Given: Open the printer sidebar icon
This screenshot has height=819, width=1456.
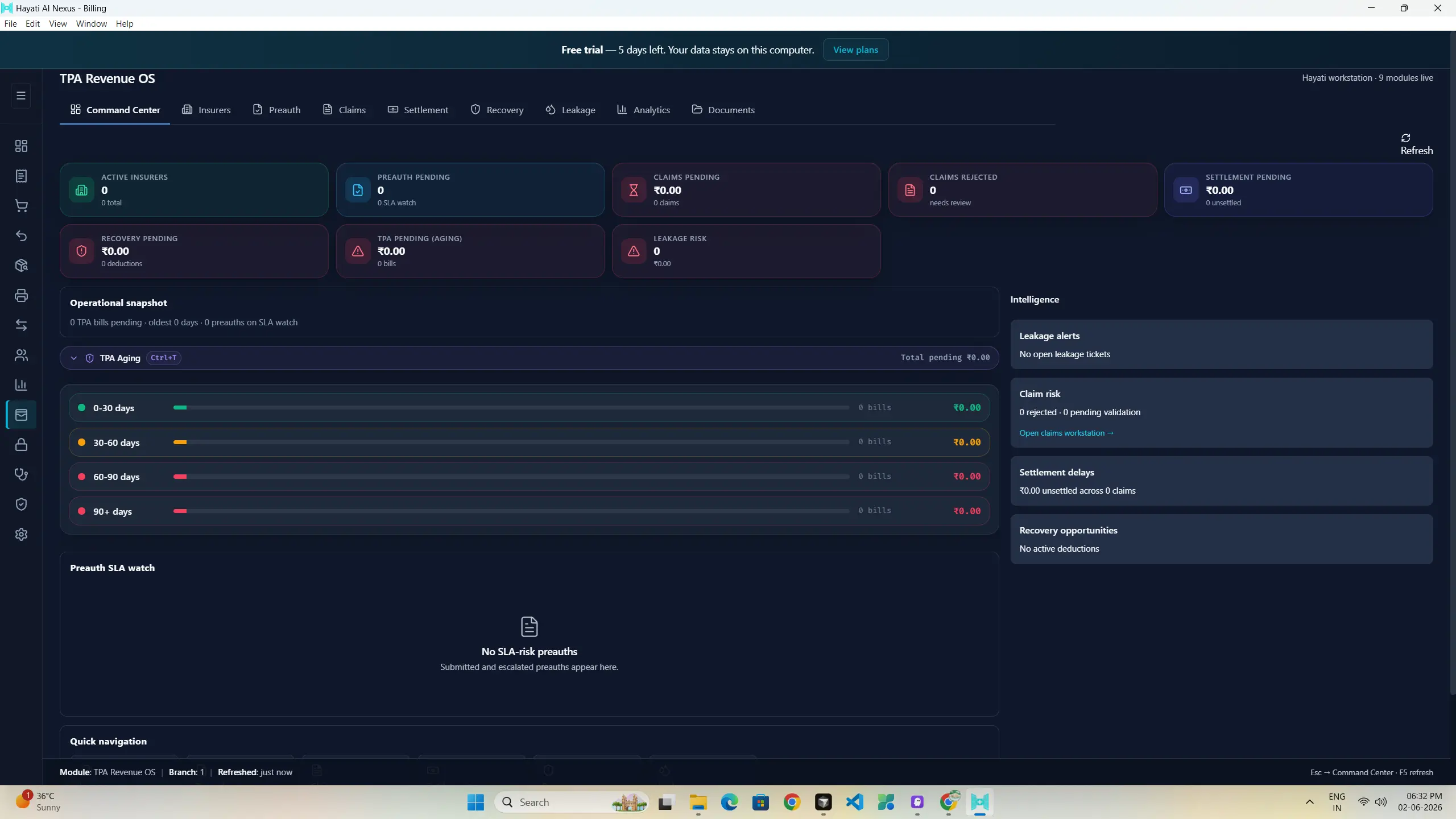Looking at the screenshot, I should (x=21, y=296).
